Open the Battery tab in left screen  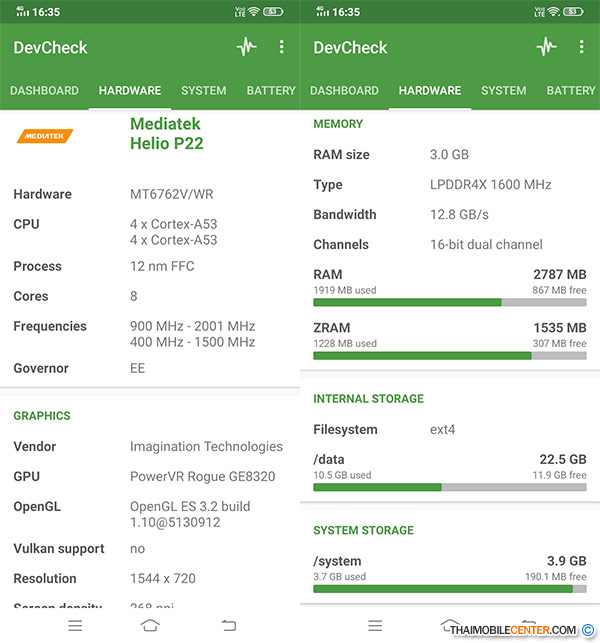click(x=271, y=91)
